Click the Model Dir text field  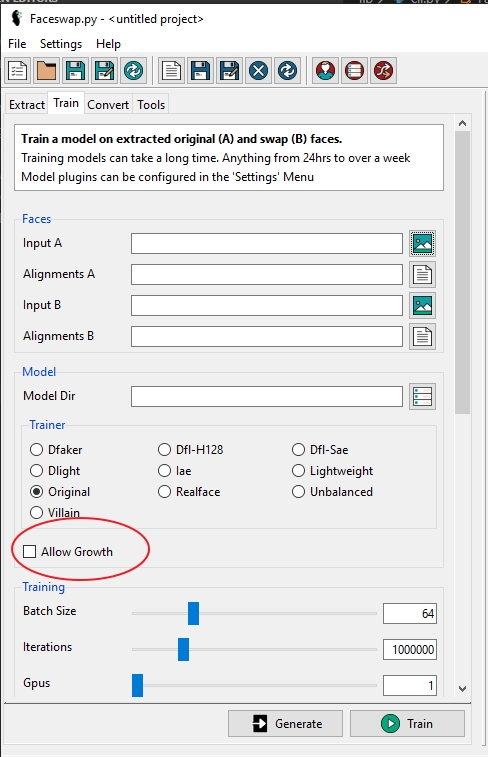[266, 396]
